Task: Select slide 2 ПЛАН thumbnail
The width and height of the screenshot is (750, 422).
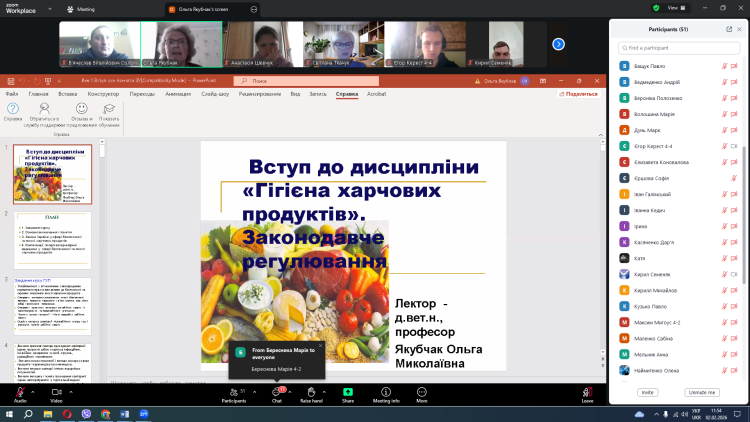Action: 53,240
